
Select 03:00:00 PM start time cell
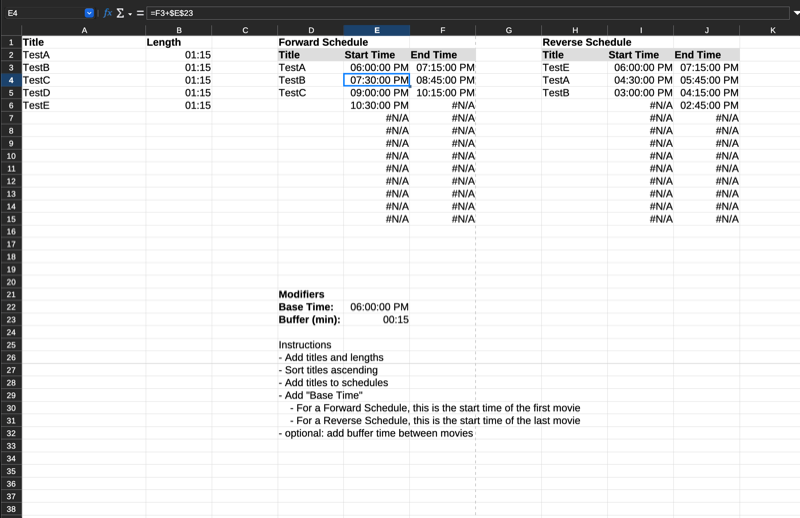click(x=640, y=93)
